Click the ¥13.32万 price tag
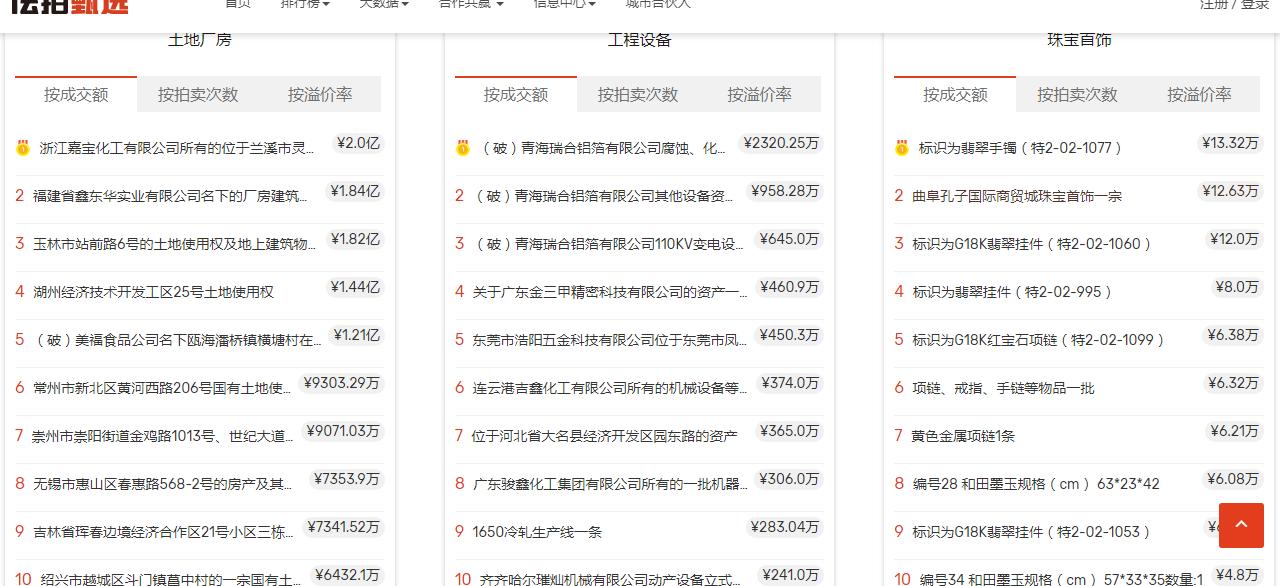This screenshot has width=1280, height=586. 1231,143
